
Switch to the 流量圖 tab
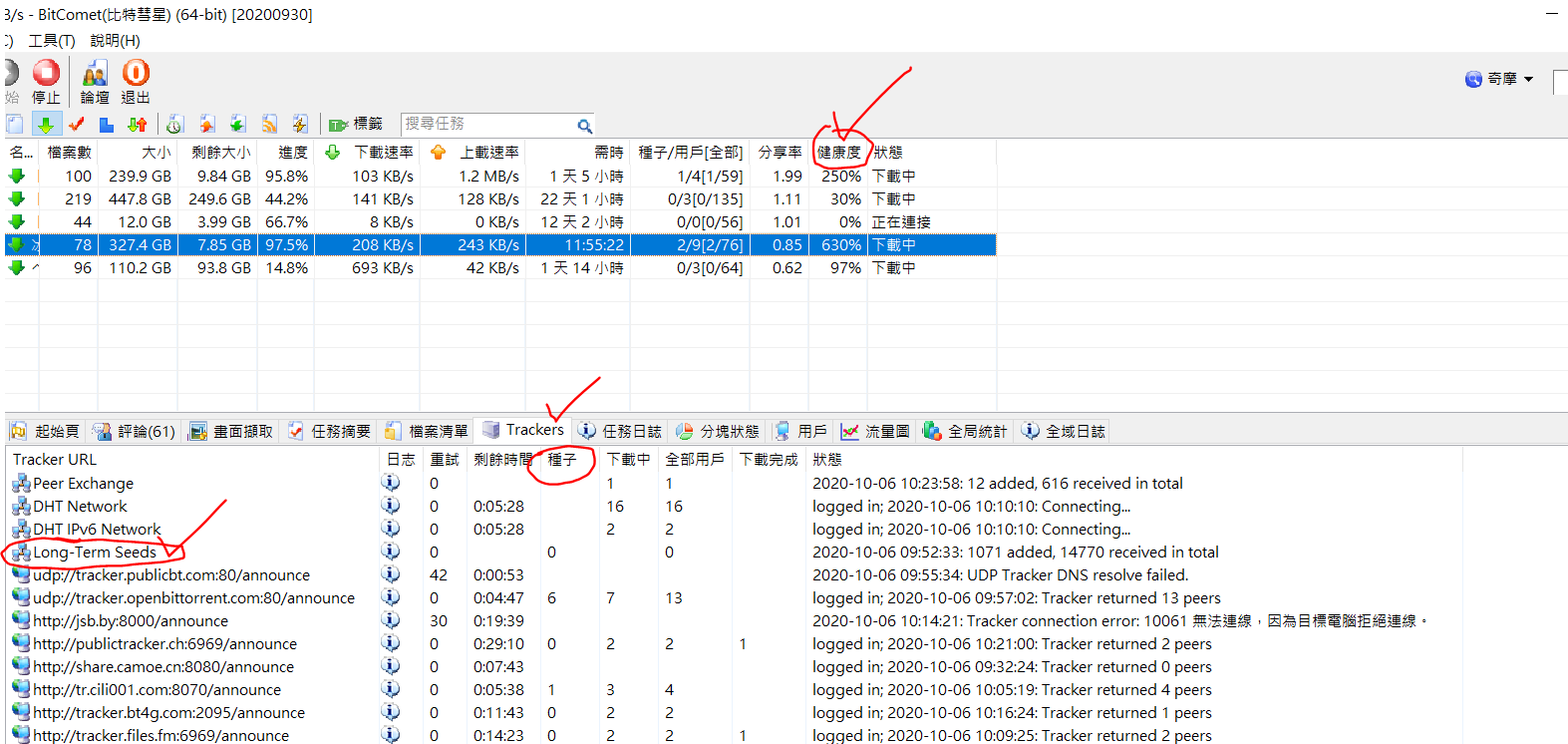click(x=875, y=431)
